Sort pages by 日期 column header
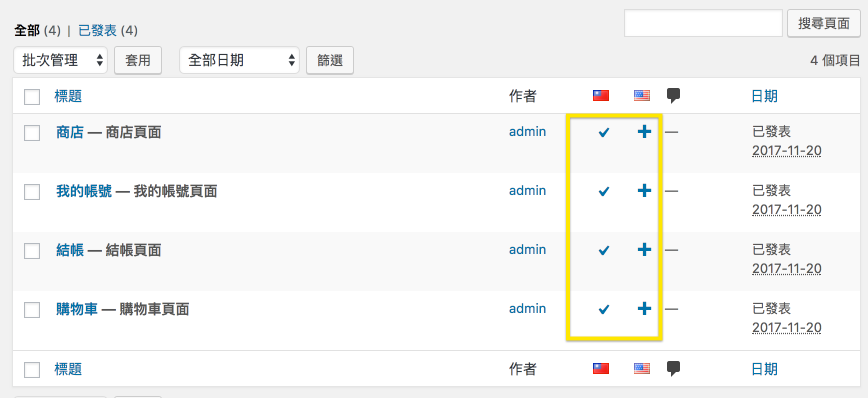This screenshot has height=398, width=868. point(764,96)
